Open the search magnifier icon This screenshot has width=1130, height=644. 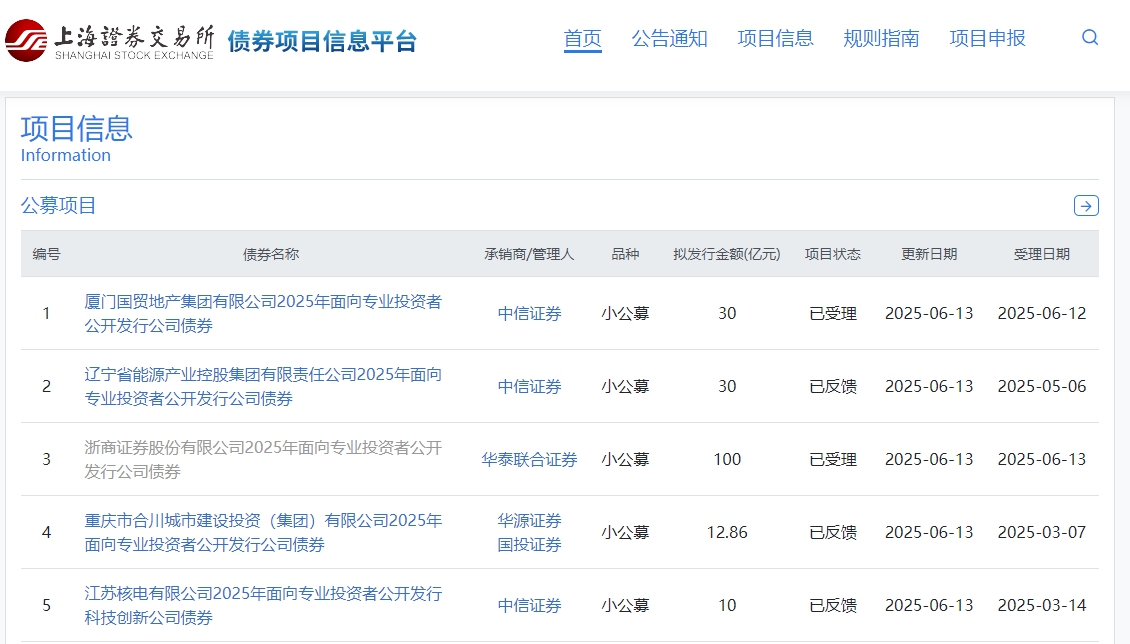pos(1090,37)
